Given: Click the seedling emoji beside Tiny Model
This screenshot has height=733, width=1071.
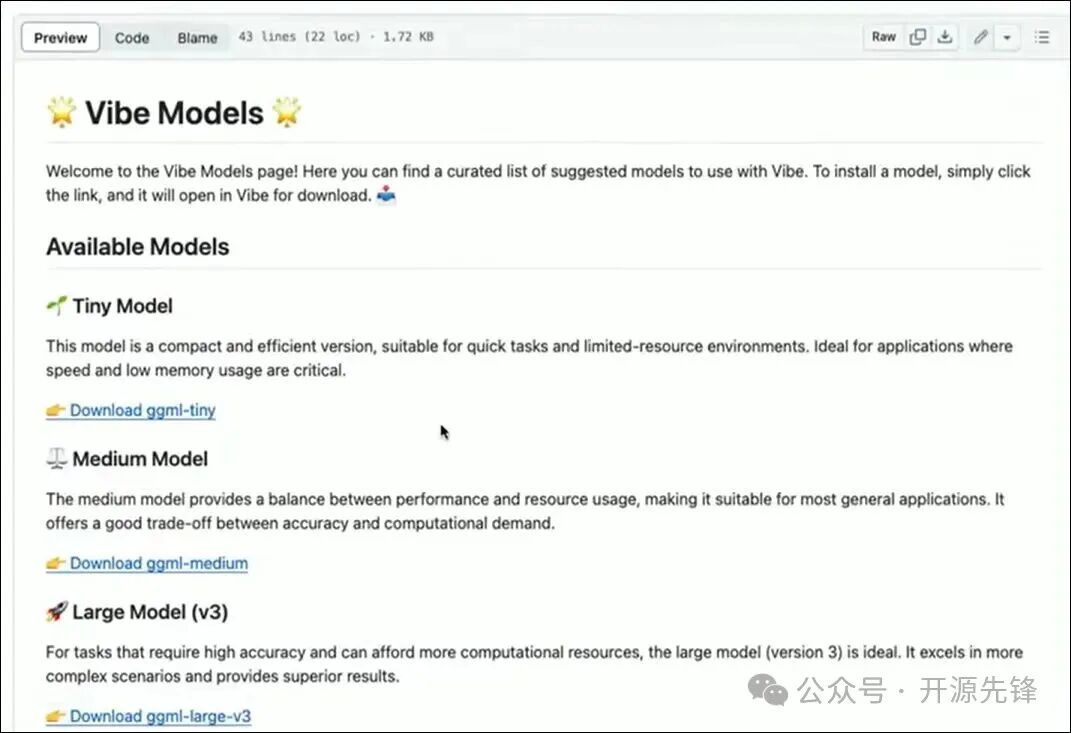Looking at the screenshot, I should (x=56, y=306).
